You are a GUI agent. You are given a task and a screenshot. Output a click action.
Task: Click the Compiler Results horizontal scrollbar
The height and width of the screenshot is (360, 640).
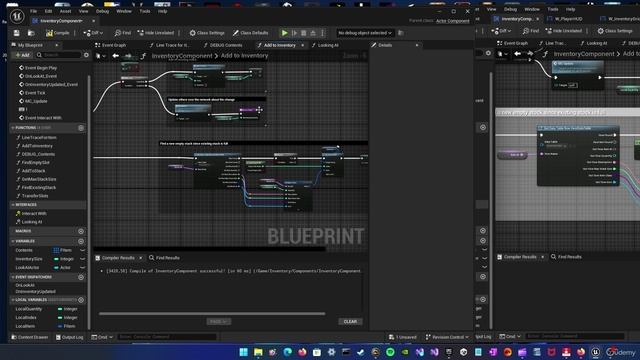[212, 314]
